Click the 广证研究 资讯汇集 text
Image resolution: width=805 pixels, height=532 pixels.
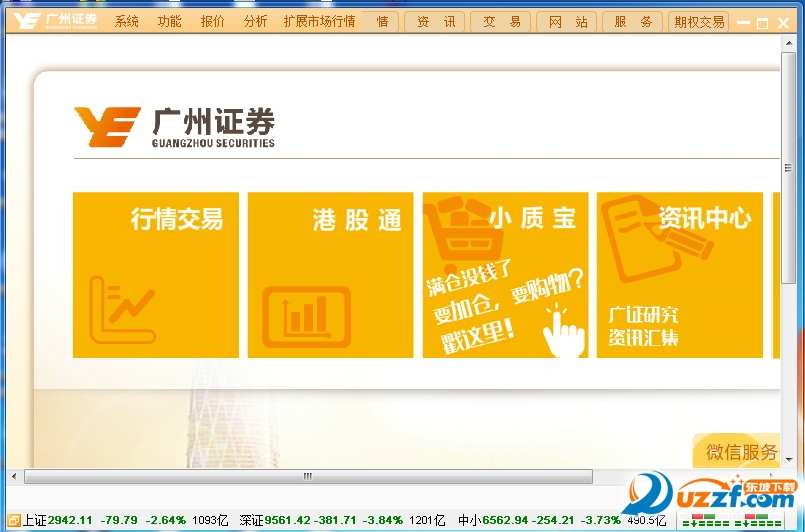[x=643, y=326]
